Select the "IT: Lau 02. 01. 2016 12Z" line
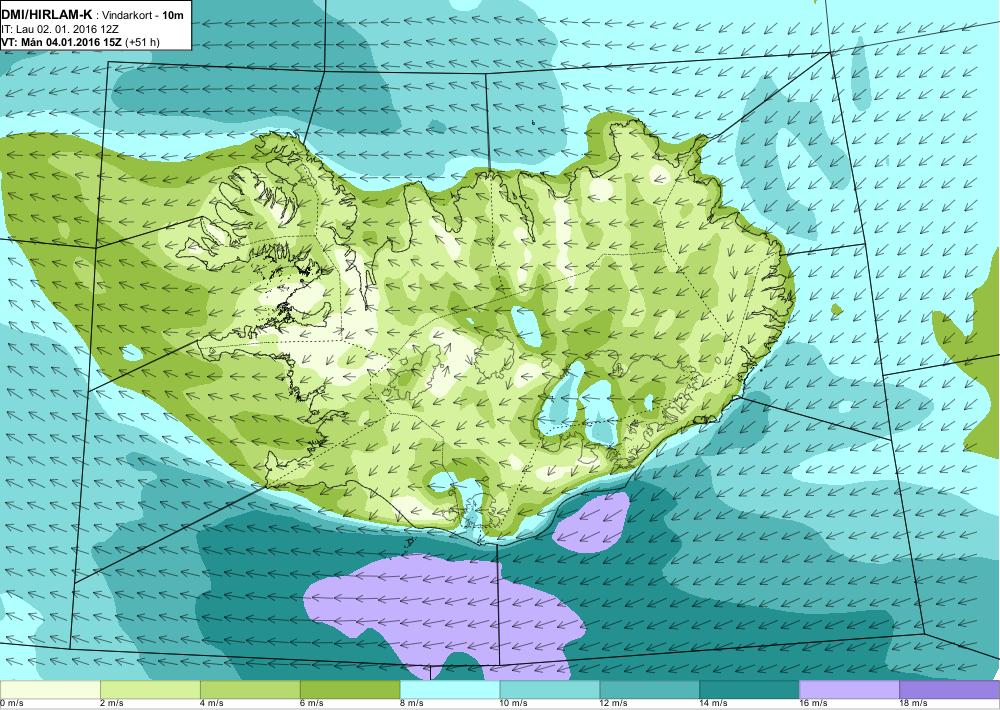Screen dimensions: 1000x710 click(61, 29)
